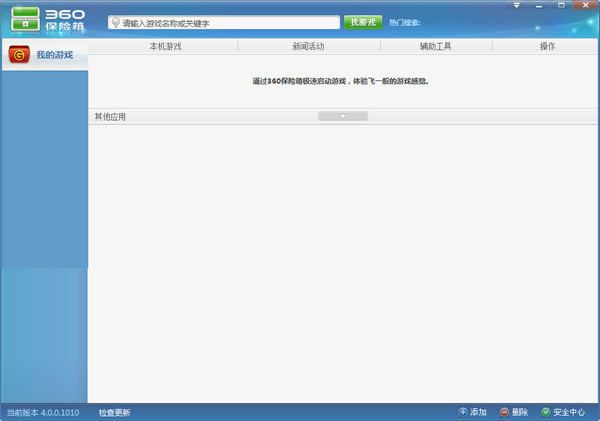Focus the game name search input field
Screen dimensions: 600x421
point(229,22)
